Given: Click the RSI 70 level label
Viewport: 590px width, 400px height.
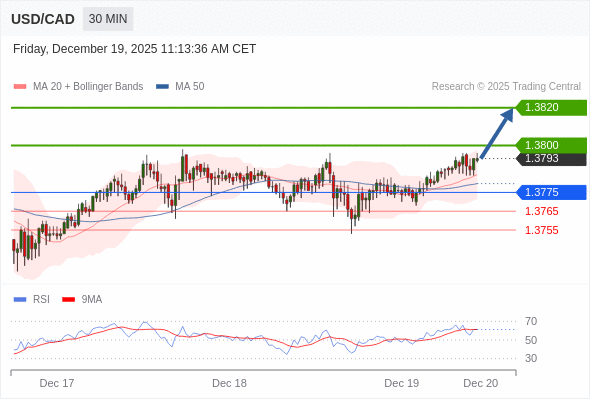Looking at the screenshot, I should point(531,321).
